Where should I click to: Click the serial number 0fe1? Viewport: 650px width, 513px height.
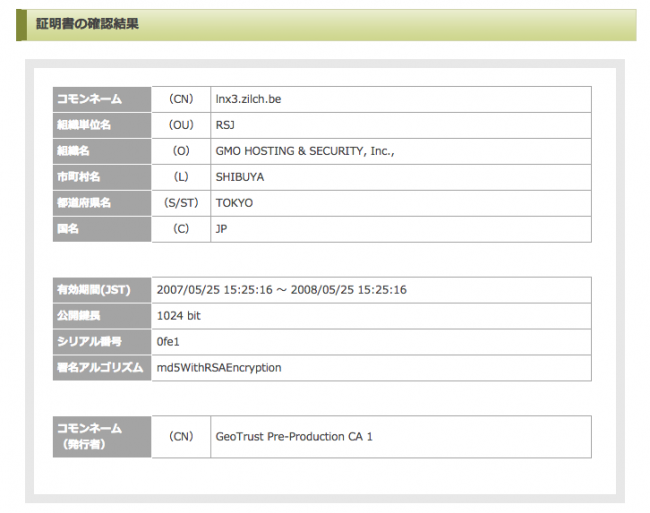pos(168,342)
